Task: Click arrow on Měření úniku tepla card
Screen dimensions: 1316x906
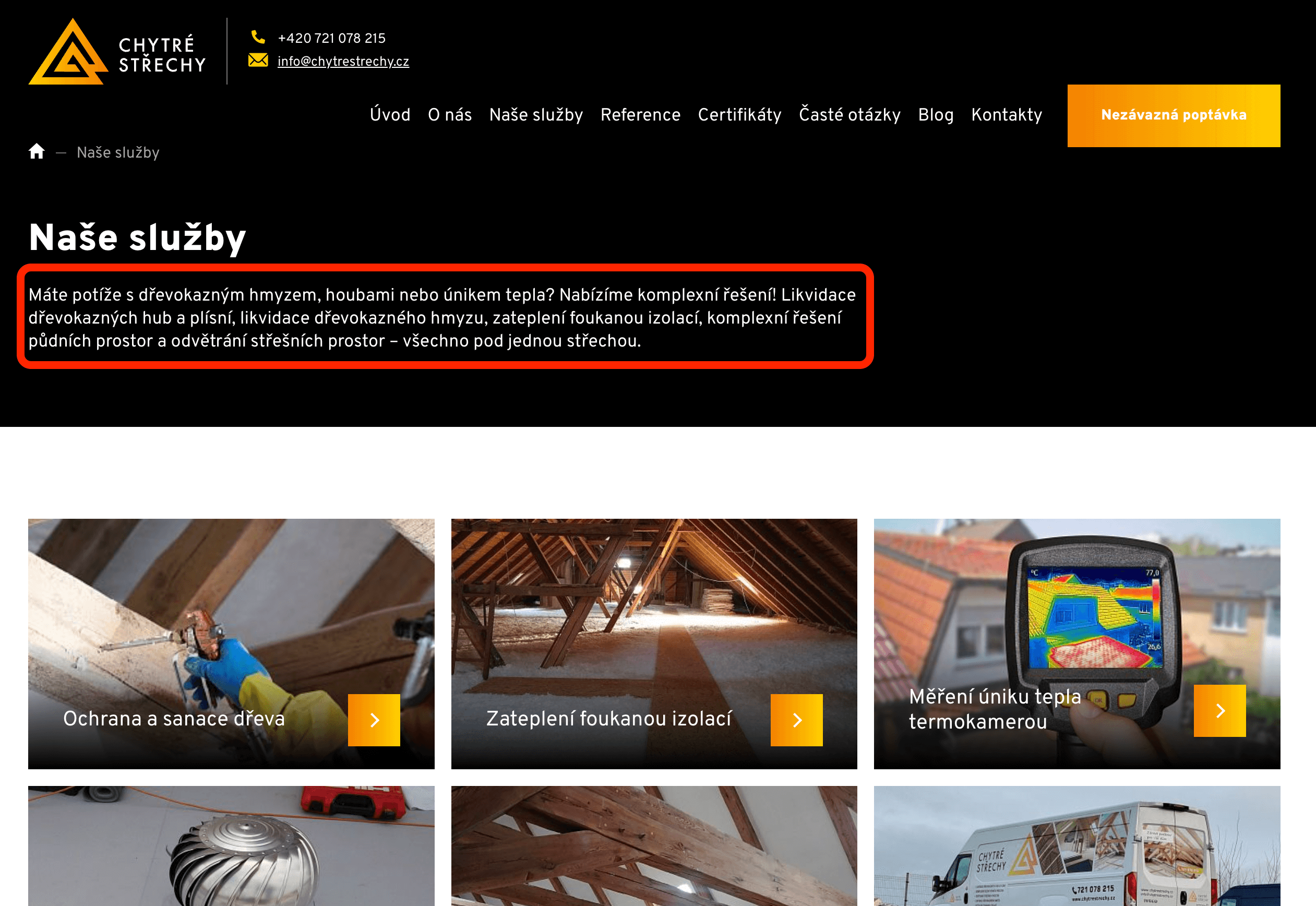Action: click(x=1219, y=710)
